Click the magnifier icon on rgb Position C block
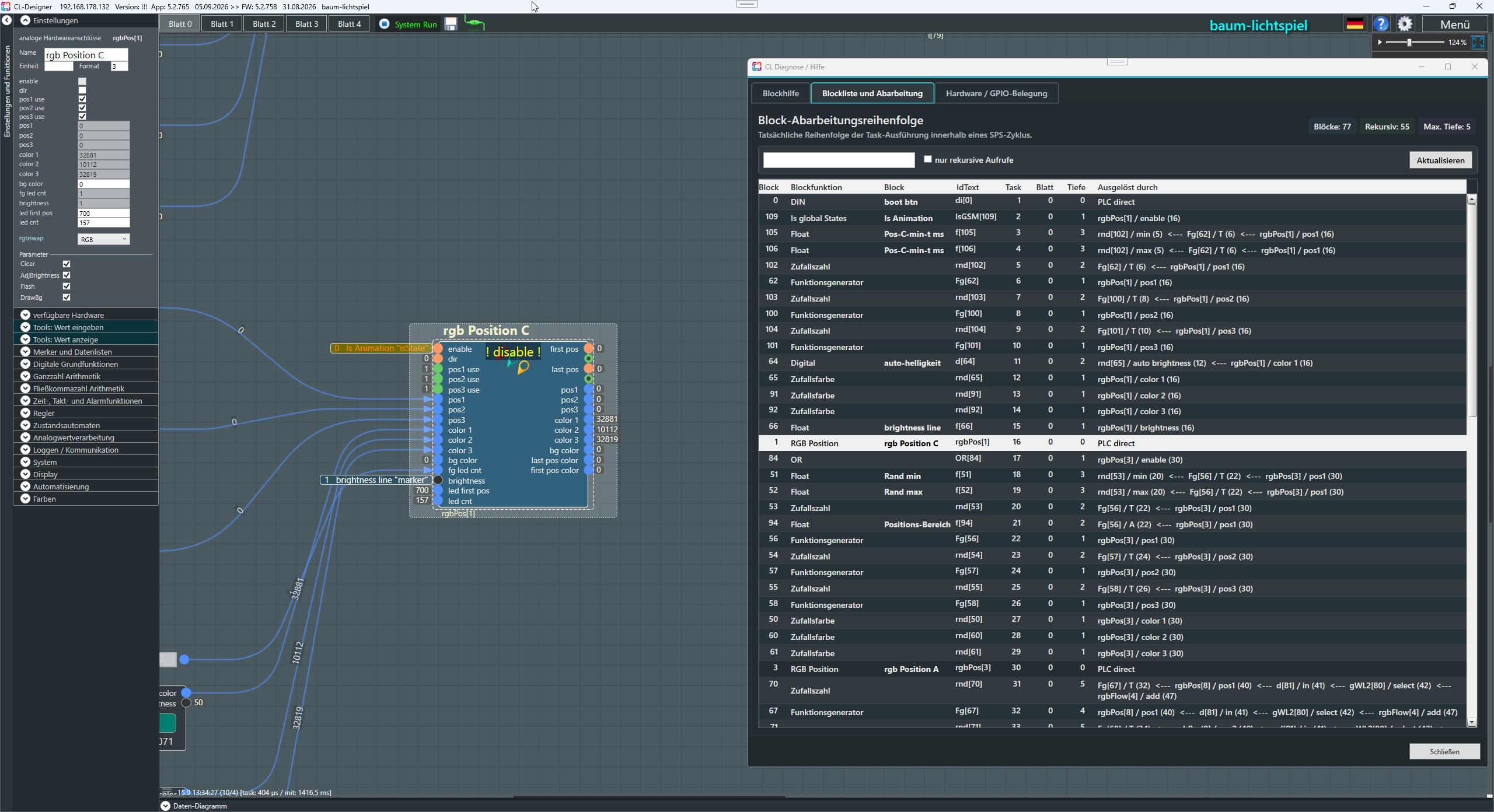The width and height of the screenshot is (1494, 812). click(x=523, y=367)
